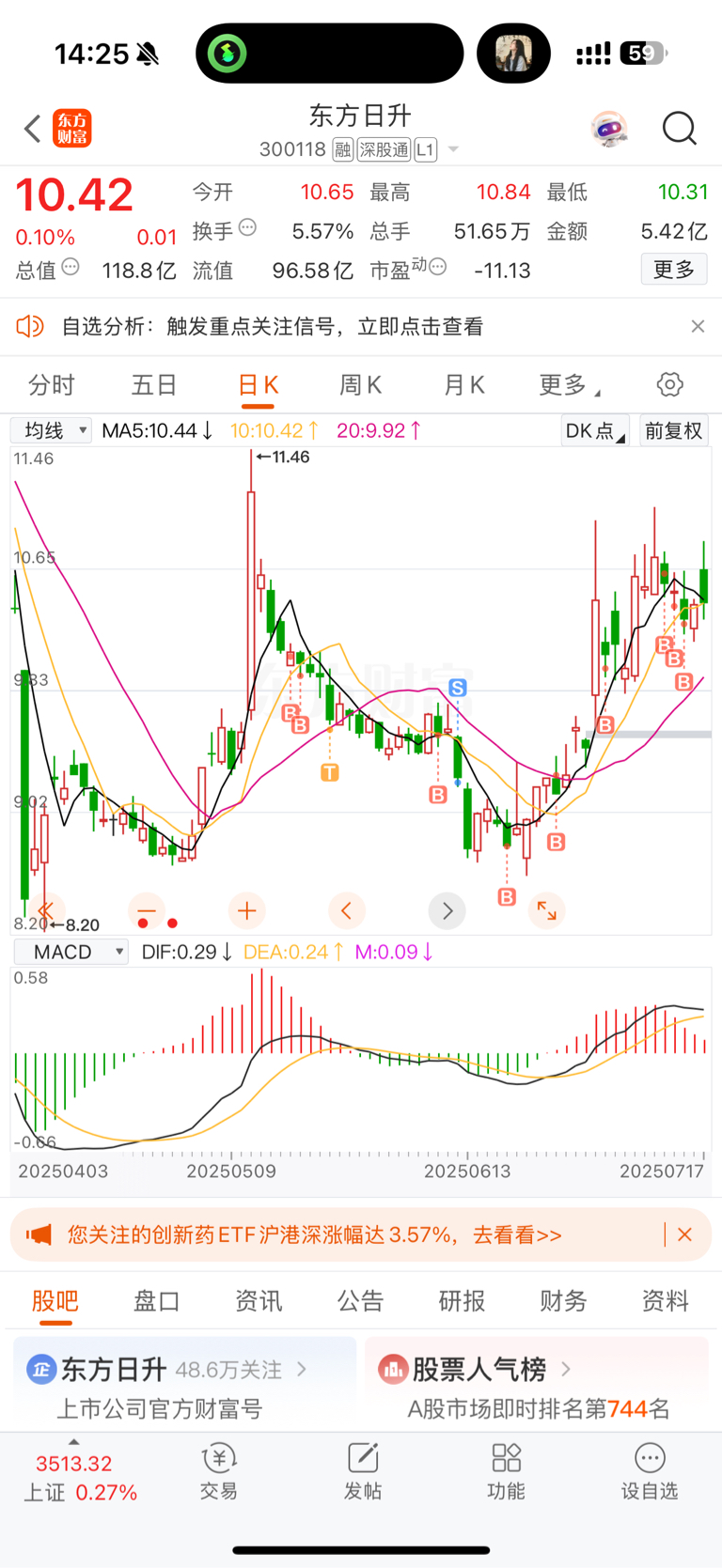Screen dimensions: 722x1568
Task: Tap the back arrow icon
Action: click(x=33, y=129)
